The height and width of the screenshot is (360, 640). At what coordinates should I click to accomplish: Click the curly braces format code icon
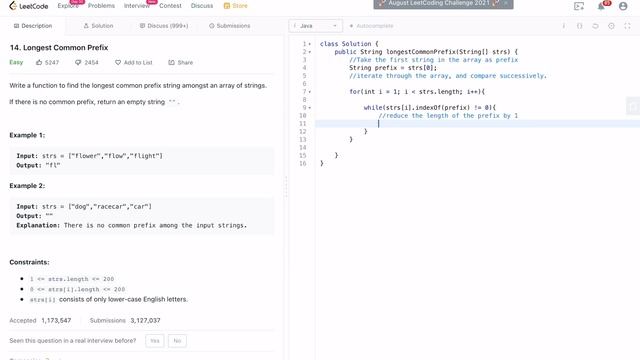[580, 26]
